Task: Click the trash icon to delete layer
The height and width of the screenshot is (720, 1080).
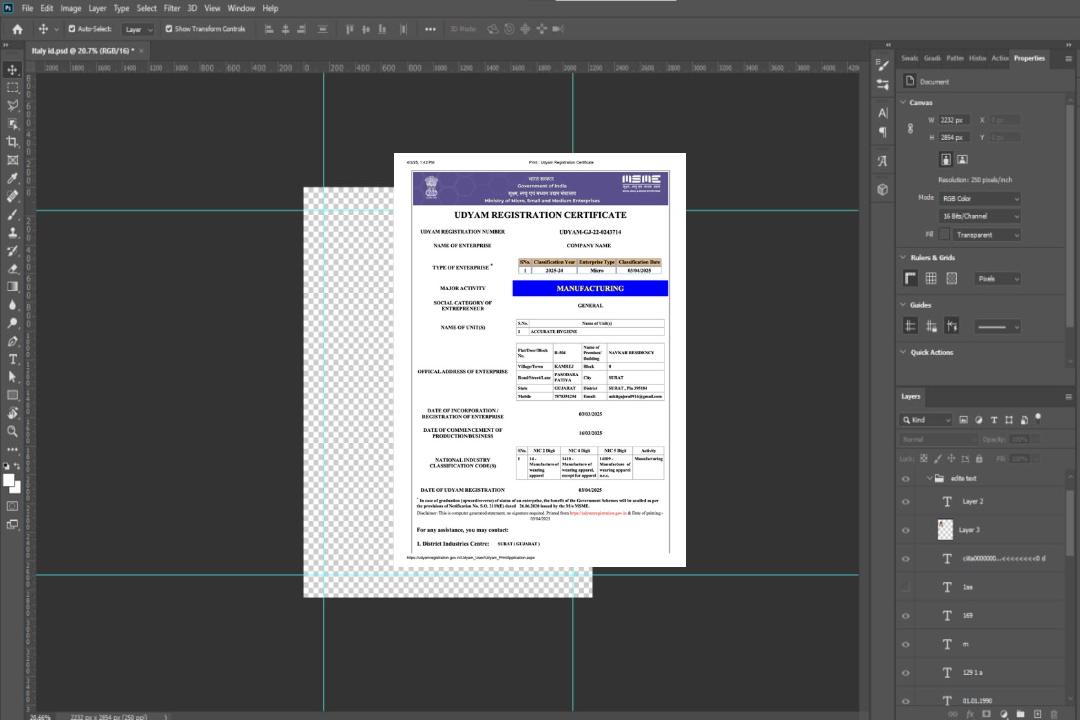Action: point(1054,714)
